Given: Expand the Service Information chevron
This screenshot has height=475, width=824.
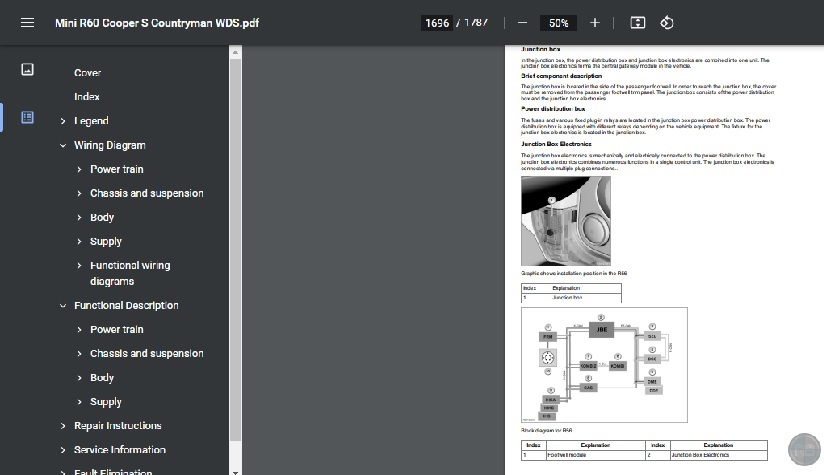Looking at the screenshot, I should click(63, 450).
